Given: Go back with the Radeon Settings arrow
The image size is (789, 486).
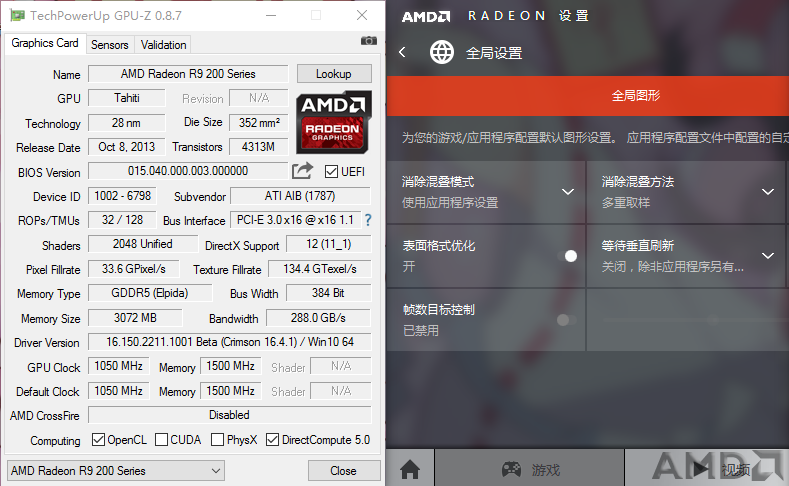Looking at the screenshot, I should coord(402,52).
